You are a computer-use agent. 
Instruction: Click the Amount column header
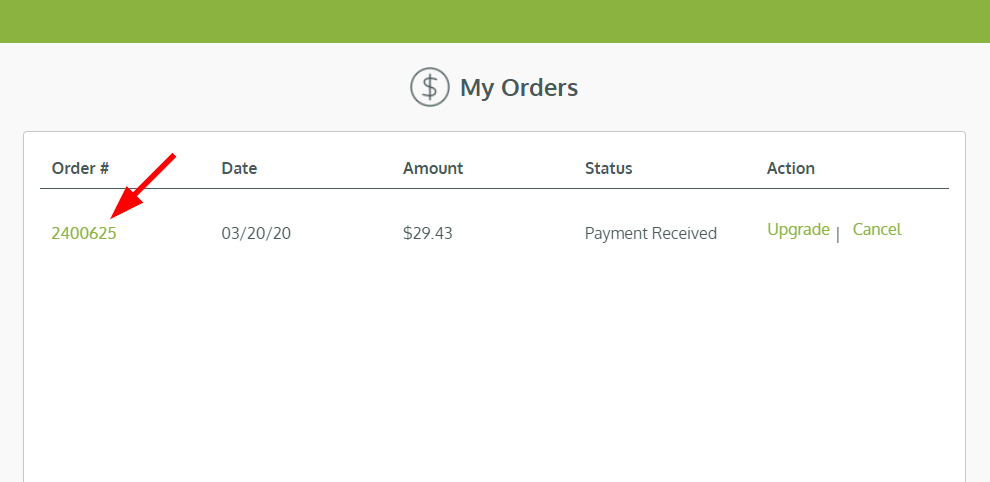click(x=433, y=168)
